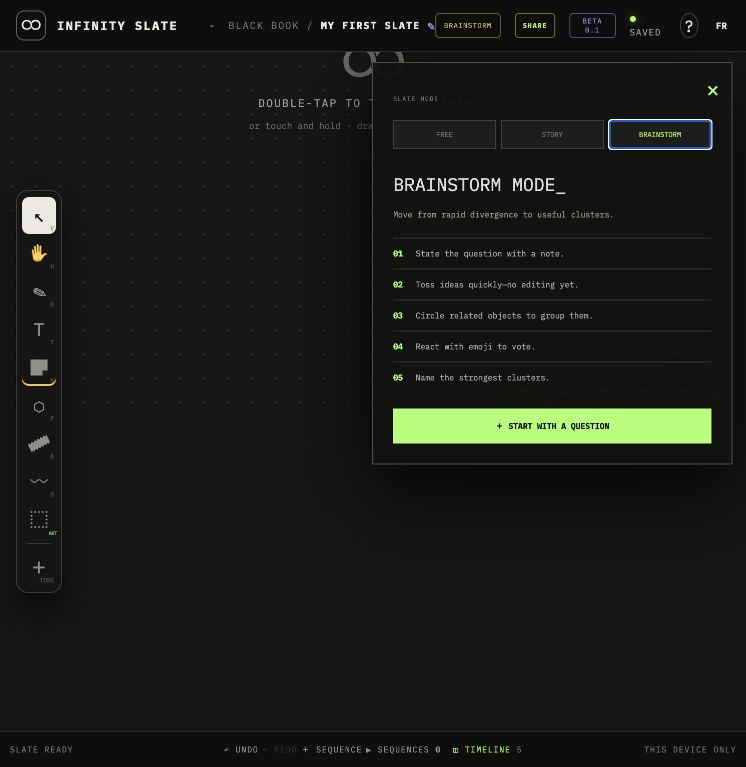
Task: Switch to the Free mode tab
Action: coord(444,135)
